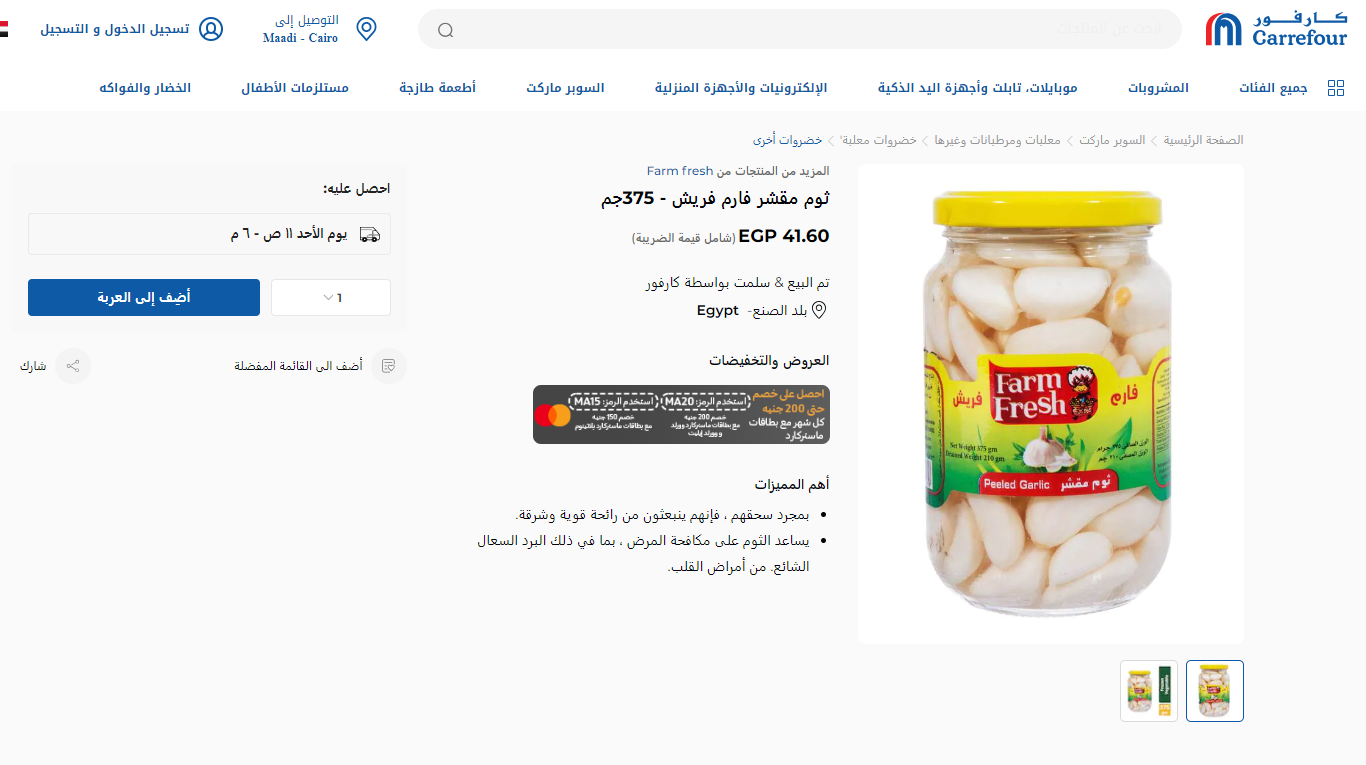The height and width of the screenshot is (765, 1366).
Task: Open the أطعمة طازجة menu
Action: (x=438, y=88)
